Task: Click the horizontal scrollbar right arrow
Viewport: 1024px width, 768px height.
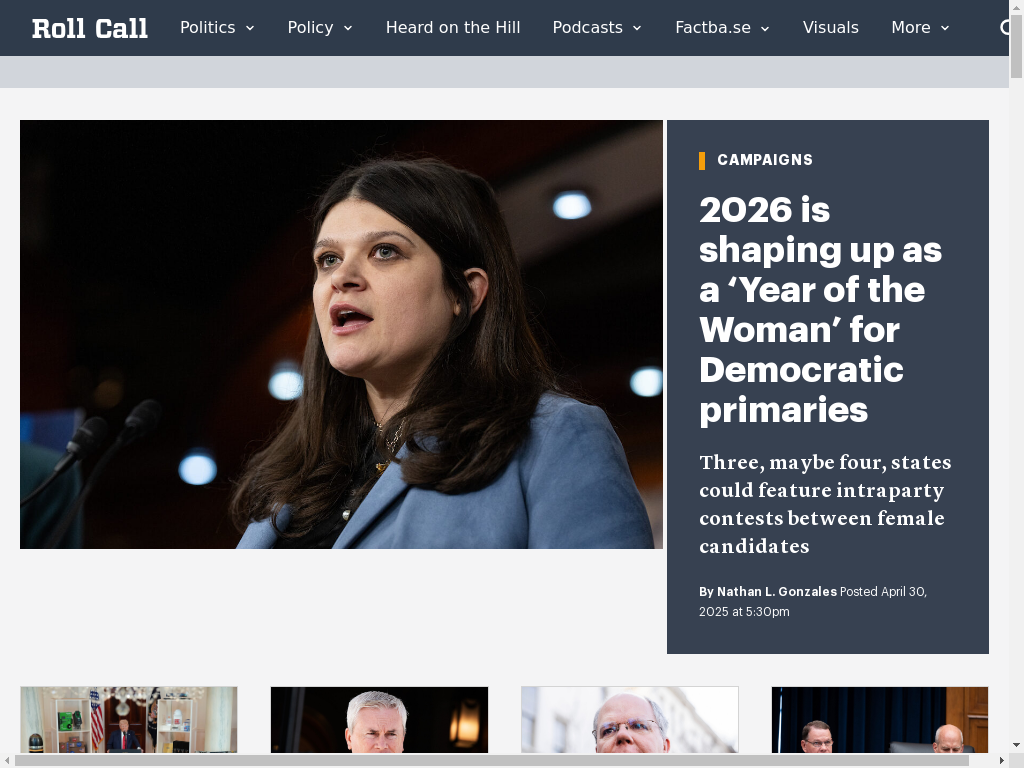Action: tap(1002, 761)
